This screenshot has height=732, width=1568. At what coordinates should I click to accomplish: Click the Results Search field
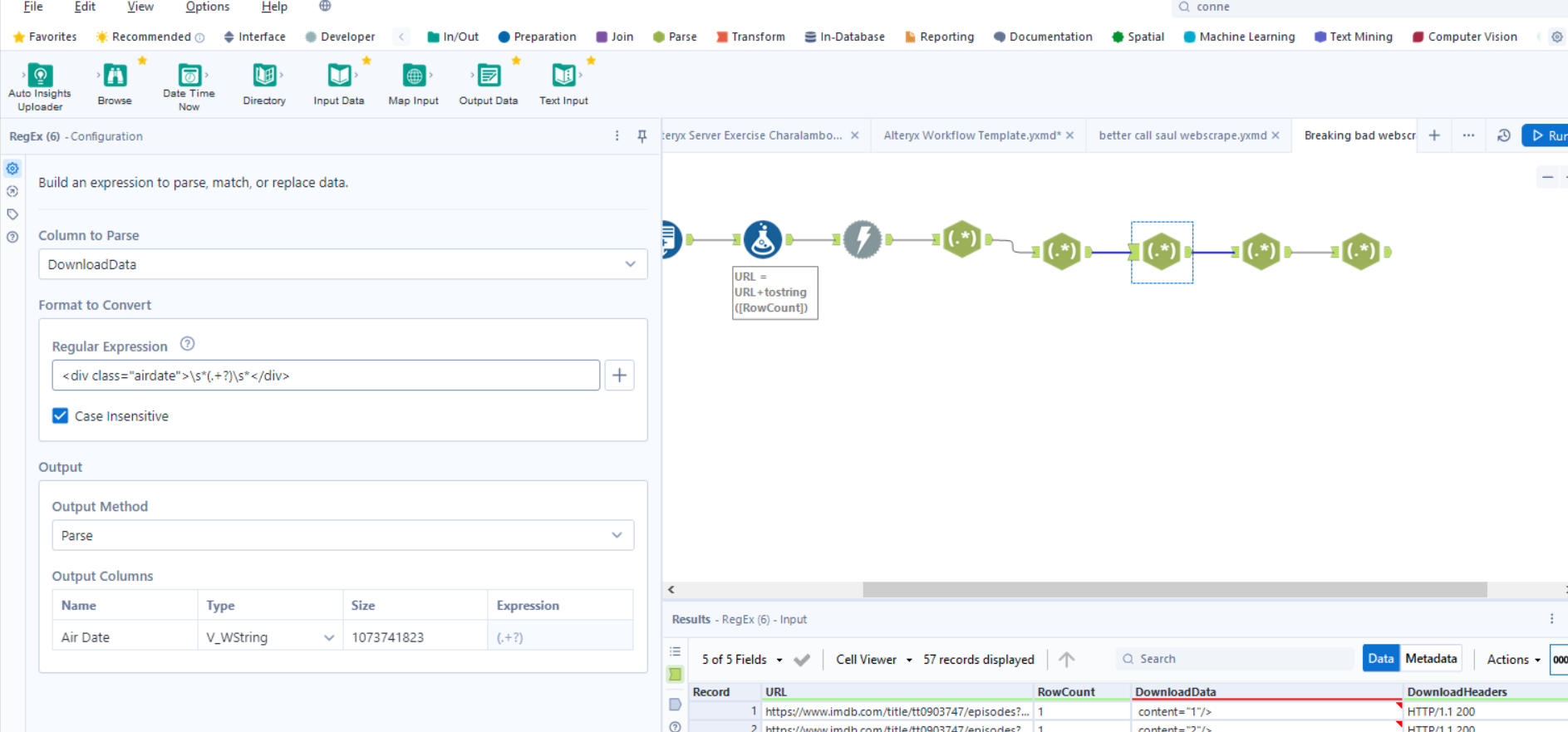click(1235, 659)
